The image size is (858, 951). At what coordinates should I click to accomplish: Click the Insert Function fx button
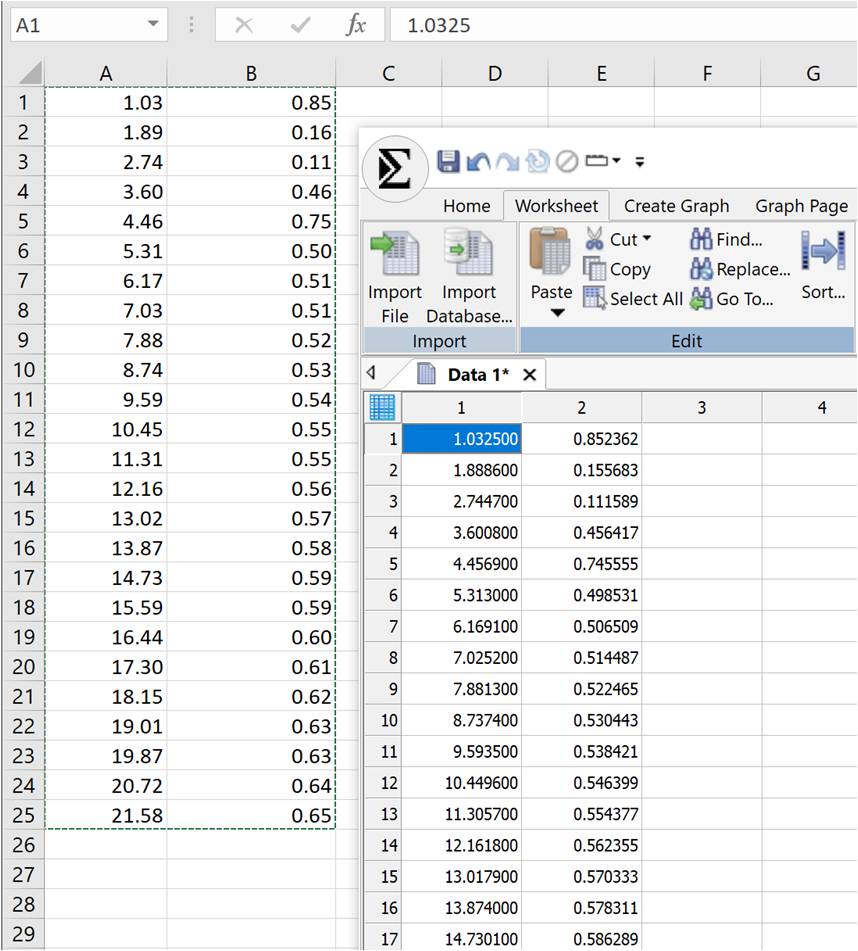tap(355, 25)
